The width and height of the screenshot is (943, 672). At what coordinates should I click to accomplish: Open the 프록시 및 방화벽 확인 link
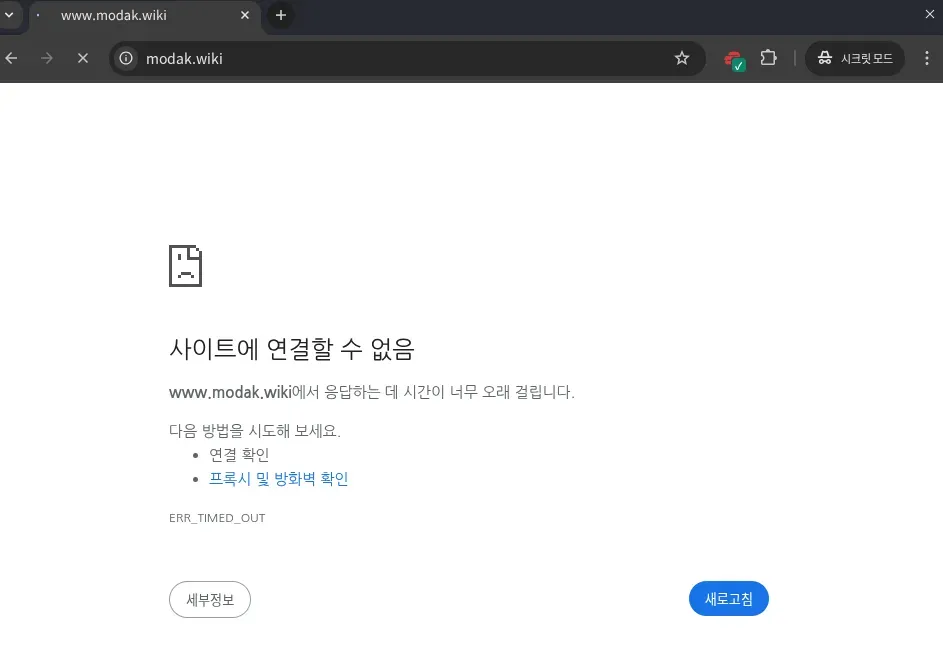(278, 479)
